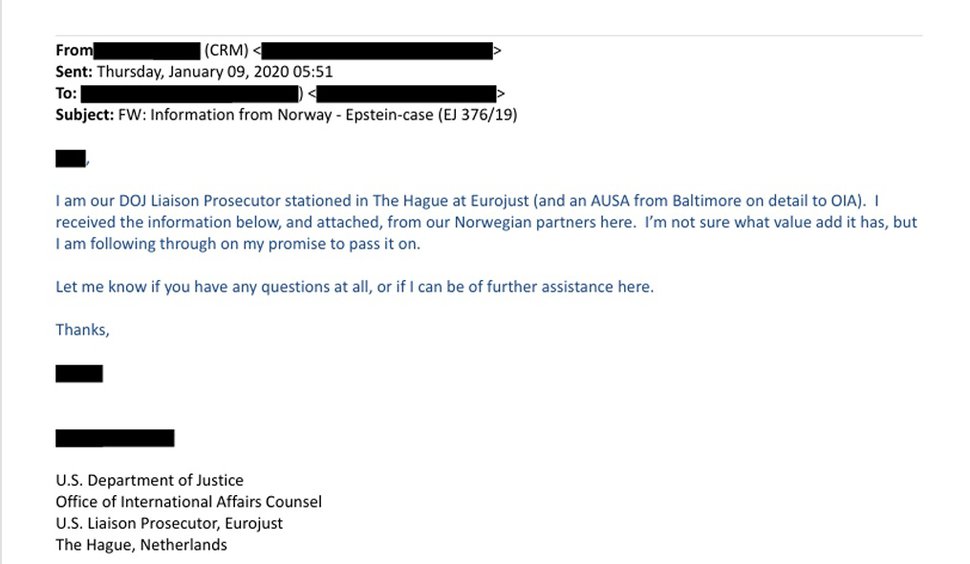Screen dimensions: 970x564
Task: Click the "Let me know if you have" line
Action: click(x=354, y=287)
